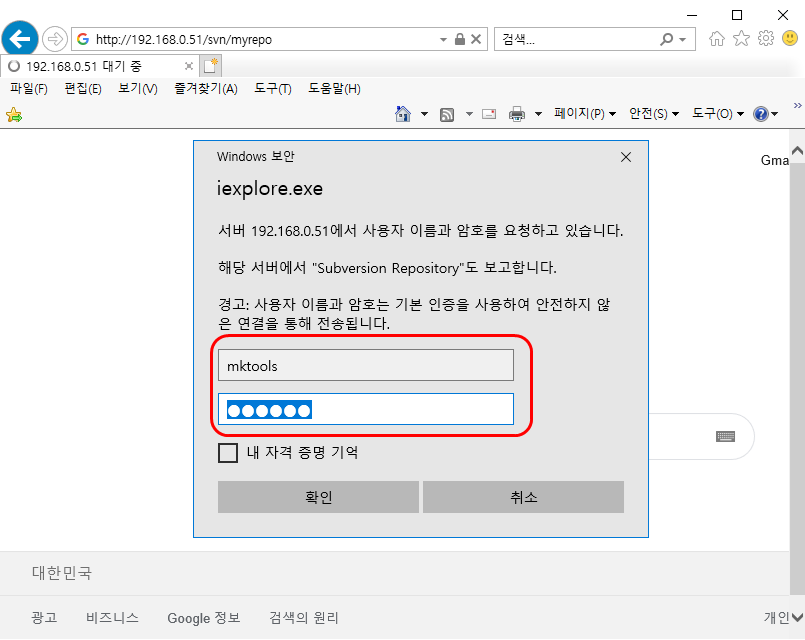This screenshot has width=805, height=640.
Task: Click the blue Help question icon
Action: coord(761,113)
